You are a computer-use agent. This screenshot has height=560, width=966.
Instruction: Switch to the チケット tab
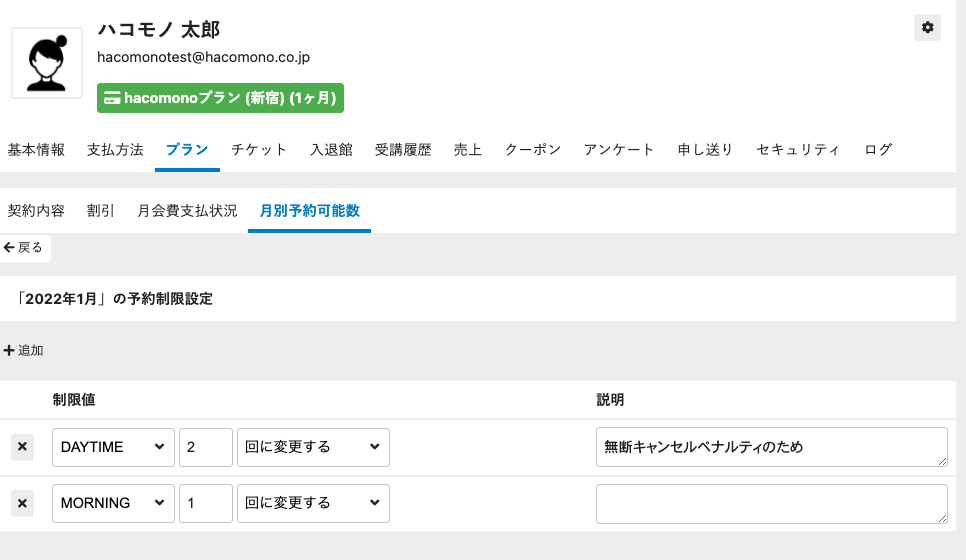[259, 150]
